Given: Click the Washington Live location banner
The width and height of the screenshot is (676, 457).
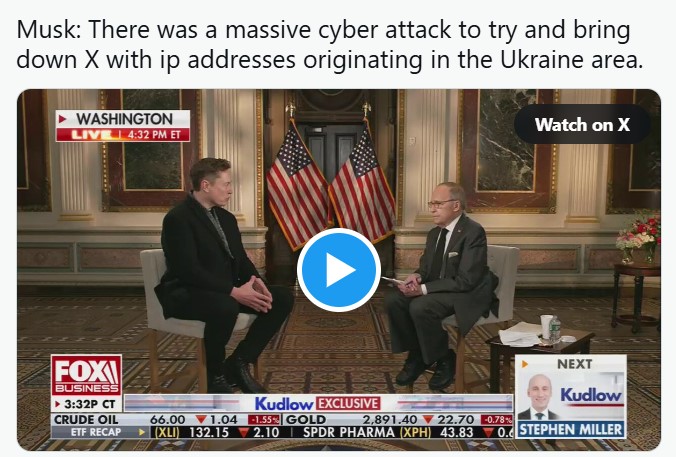Looking at the screenshot, I should coord(123,126).
